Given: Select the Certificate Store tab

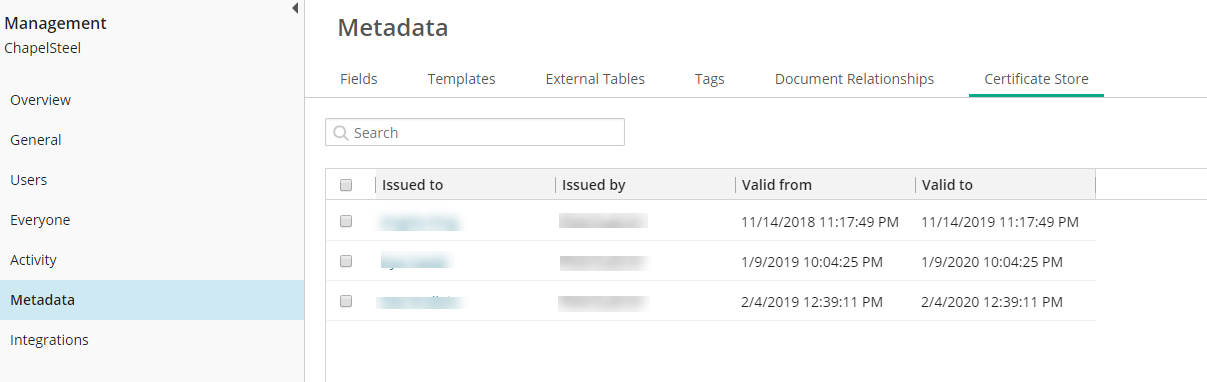Looking at the screenshot, I should 1036,79.
